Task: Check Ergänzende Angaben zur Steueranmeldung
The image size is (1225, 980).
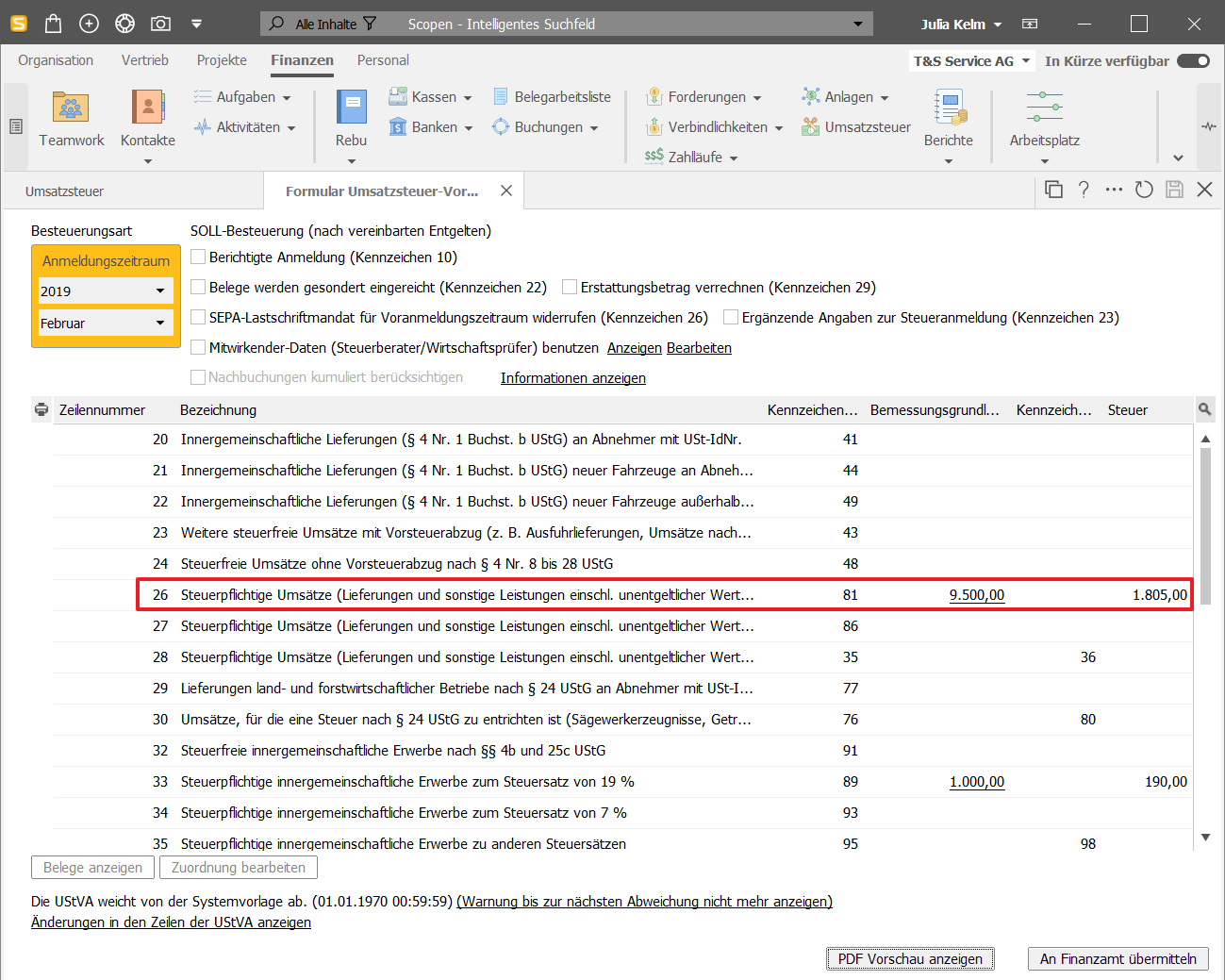Action: click(x=731, y=317)
